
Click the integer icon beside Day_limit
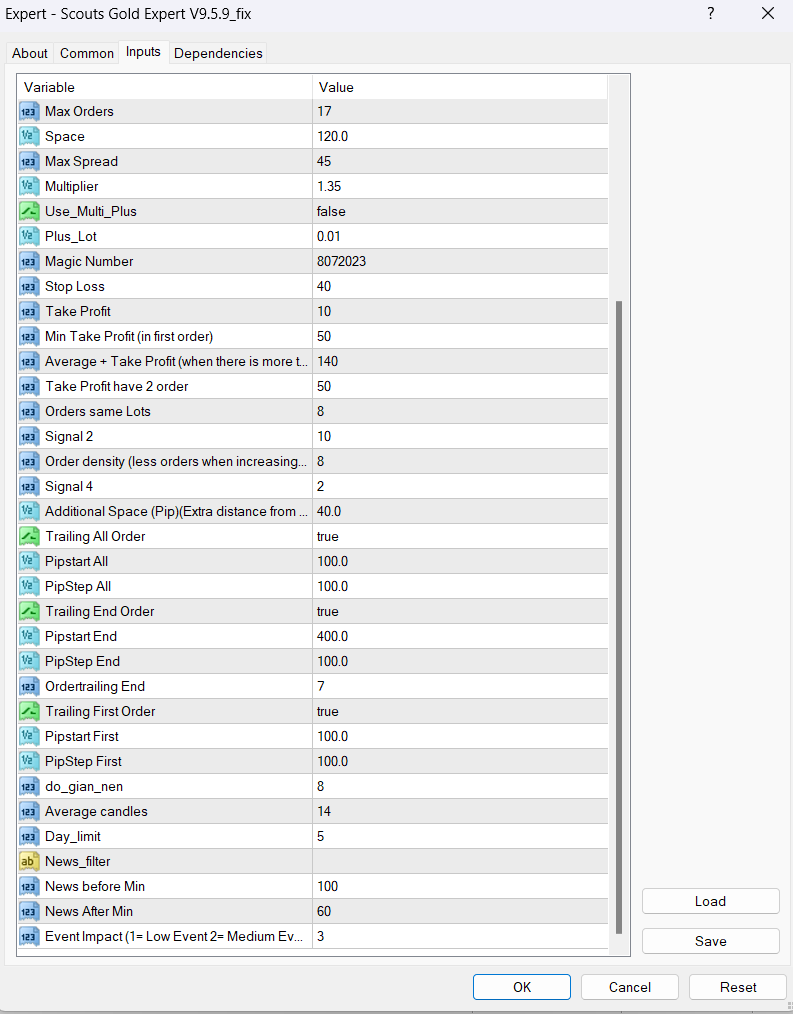coord(29,836)
